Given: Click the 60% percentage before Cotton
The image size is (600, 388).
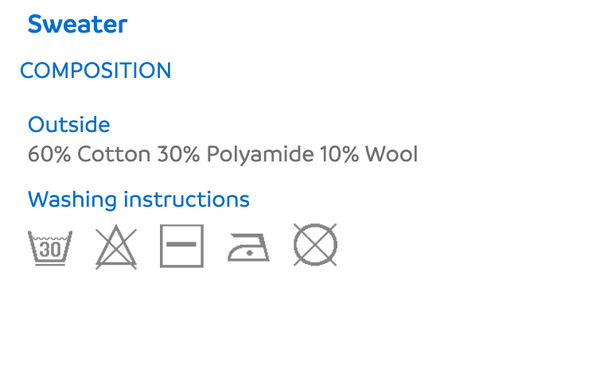Looking at the screenshot, I should coord(49,154).
